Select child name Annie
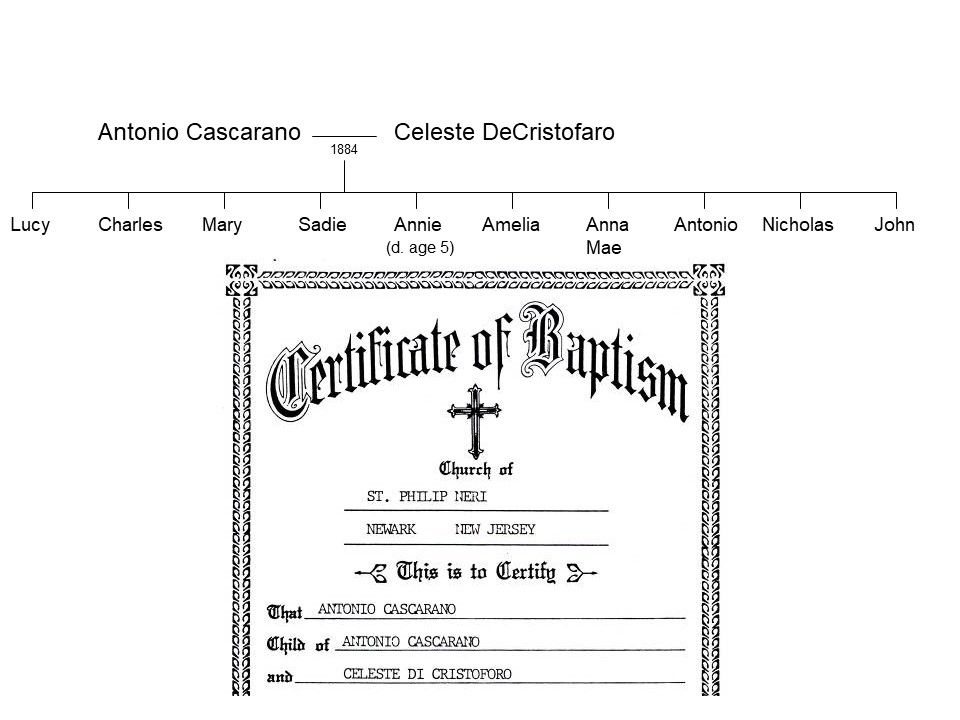This screenshot has height=720, width=960. tap(418, 225)
